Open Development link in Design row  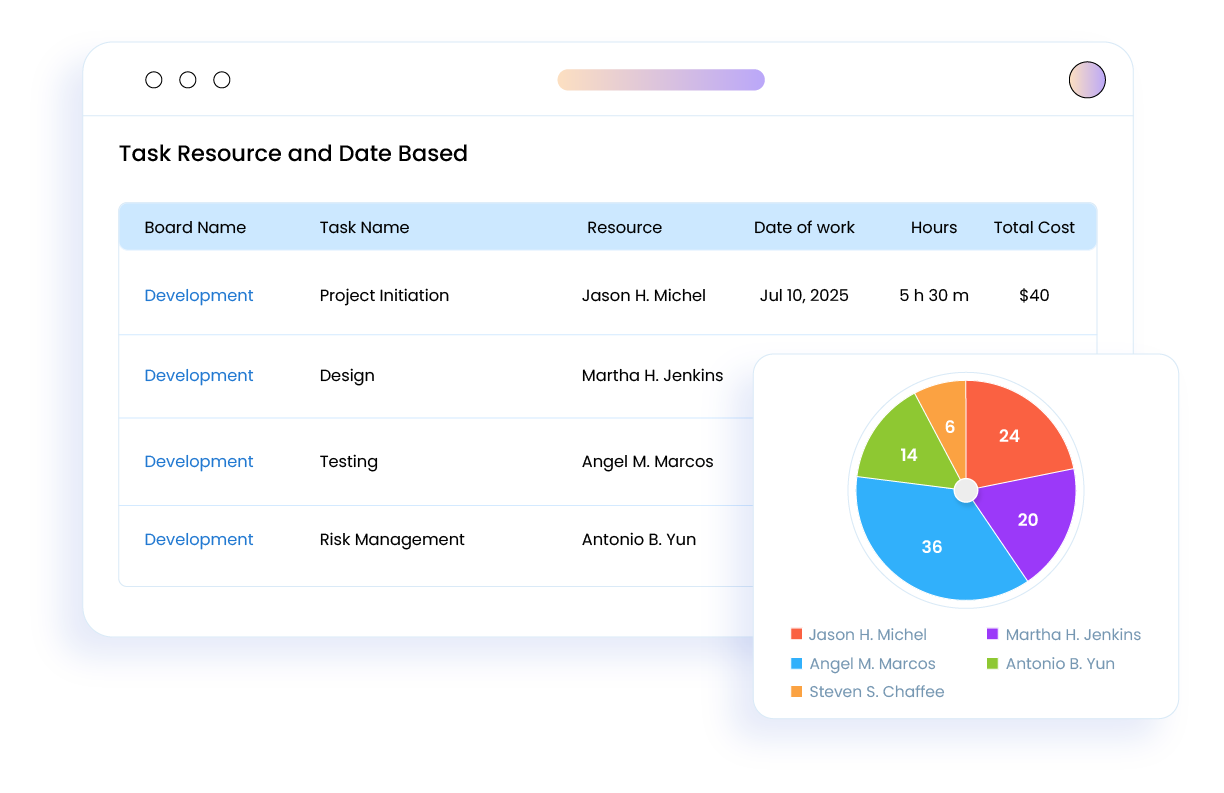[199, 375]
